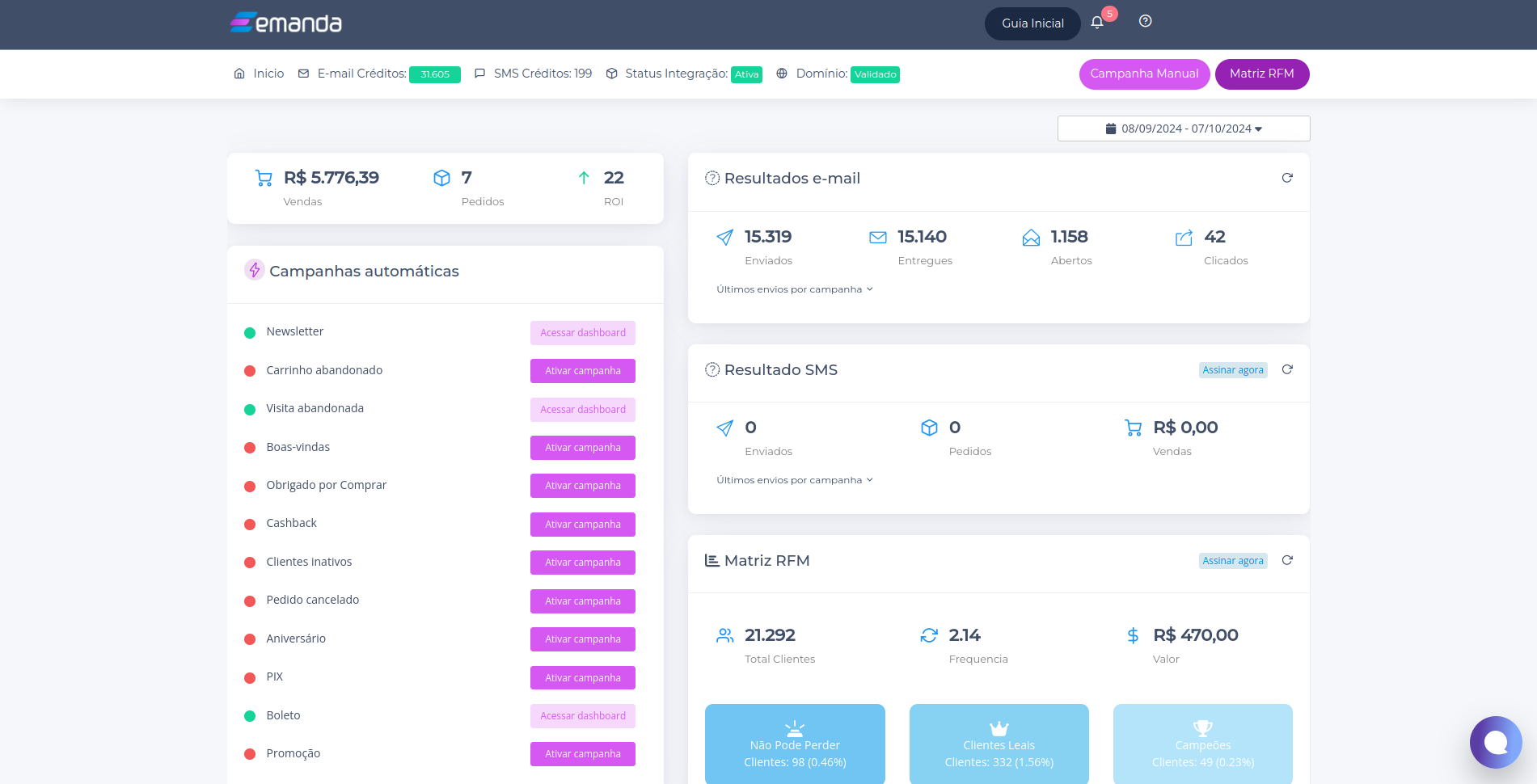Image resolution: width=1537 pixels, height=784 pixels.
Task: Access the Newsletter dashboard
Action: point(583,333)
